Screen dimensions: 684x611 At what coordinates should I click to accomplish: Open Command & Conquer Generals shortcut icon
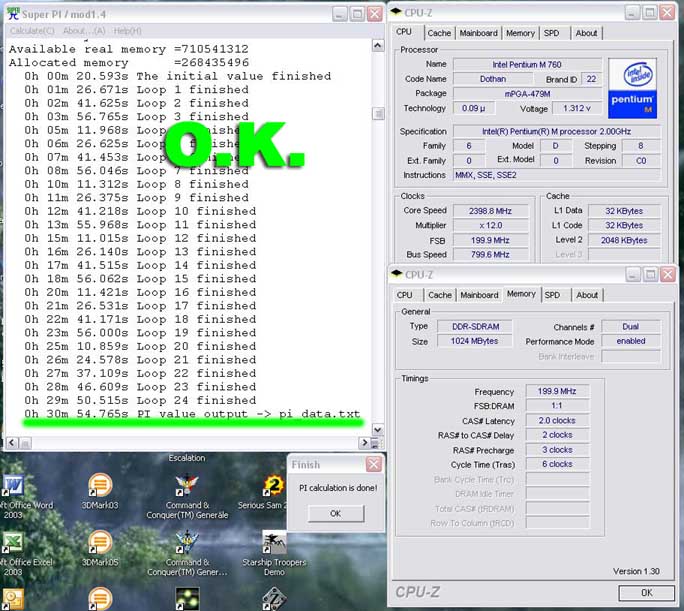point(187,485)
